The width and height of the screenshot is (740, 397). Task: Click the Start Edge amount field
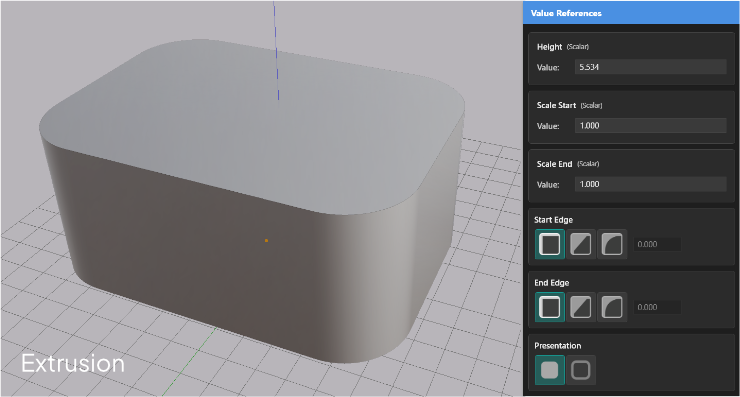pos(657,244)
